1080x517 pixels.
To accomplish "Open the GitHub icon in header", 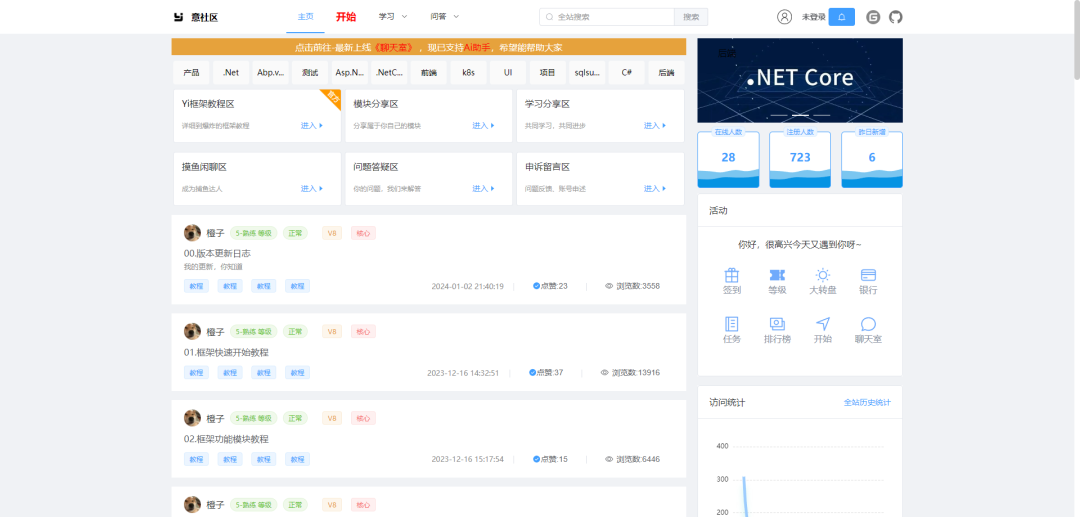I will (895, 17).
